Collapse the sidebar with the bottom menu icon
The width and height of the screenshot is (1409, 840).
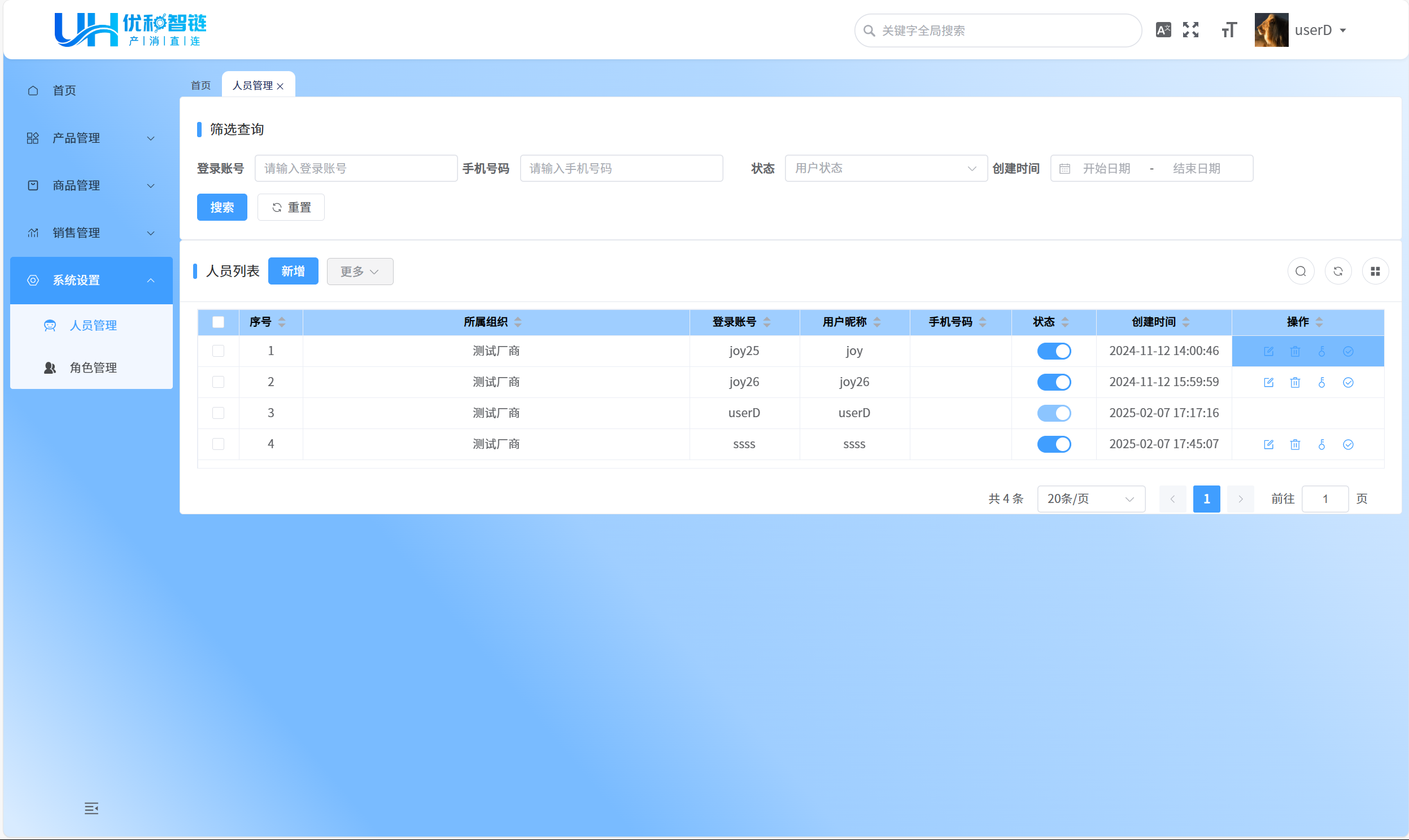pyautogui.click(x=91, y=808)
